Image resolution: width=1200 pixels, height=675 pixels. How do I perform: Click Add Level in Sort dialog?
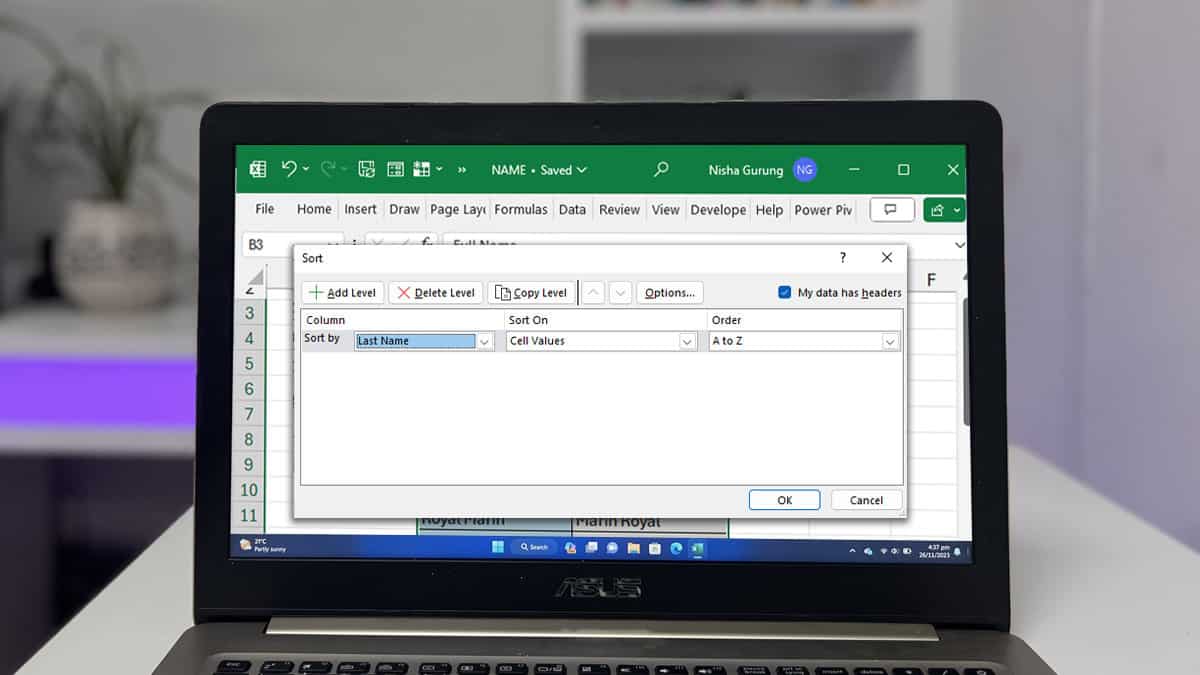(343, 292)
